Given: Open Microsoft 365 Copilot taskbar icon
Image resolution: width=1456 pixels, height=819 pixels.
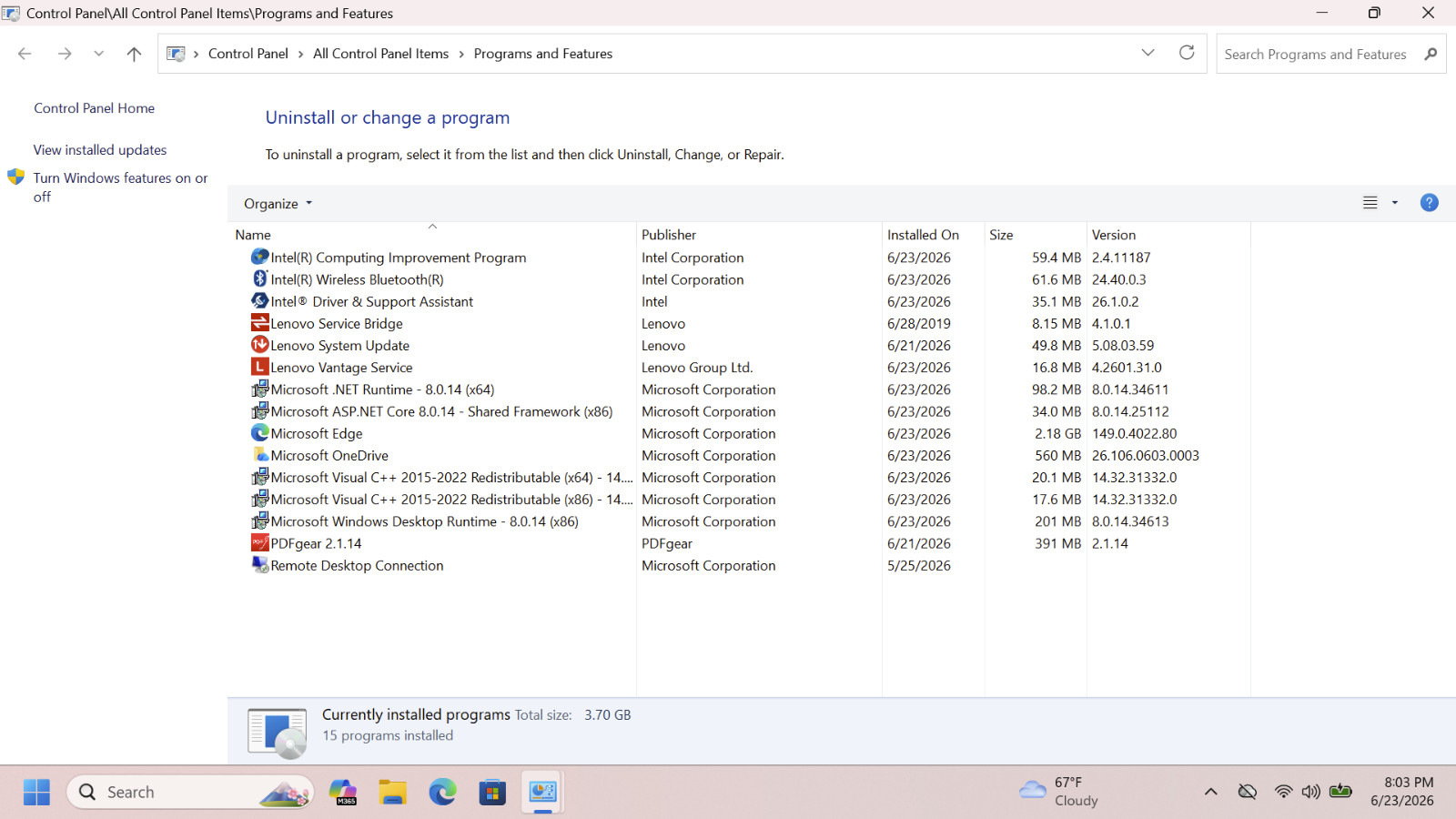Looking at the screenshot, I should click(x=343, y=792).
